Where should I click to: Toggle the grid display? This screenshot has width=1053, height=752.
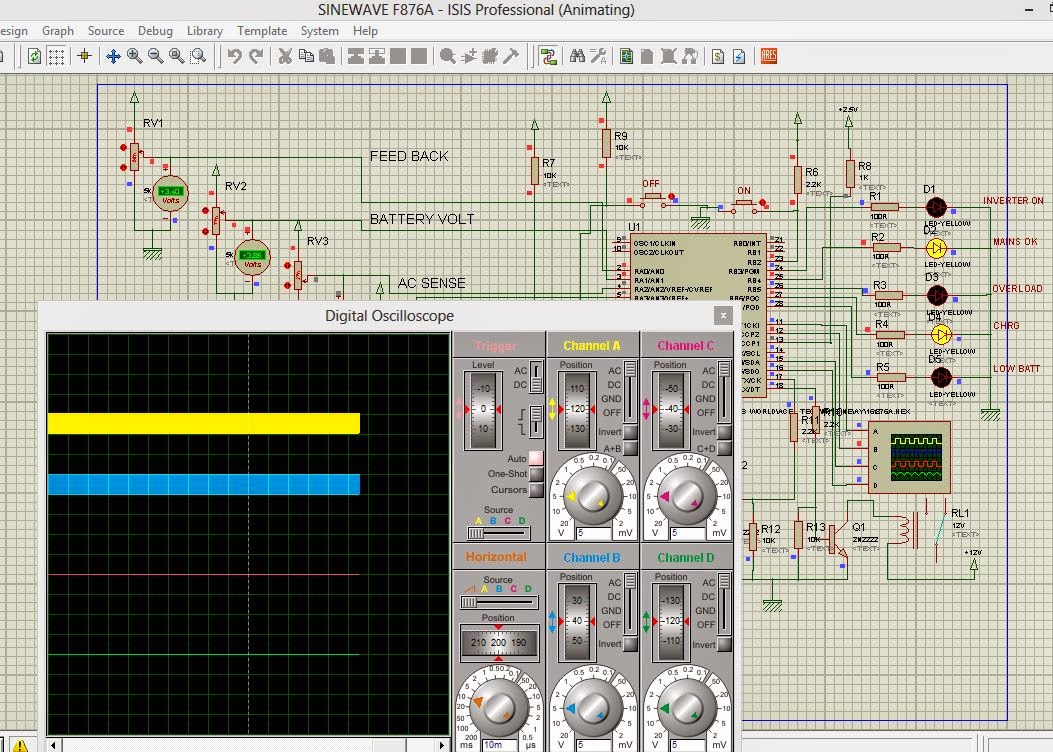[x=55, y=56]
